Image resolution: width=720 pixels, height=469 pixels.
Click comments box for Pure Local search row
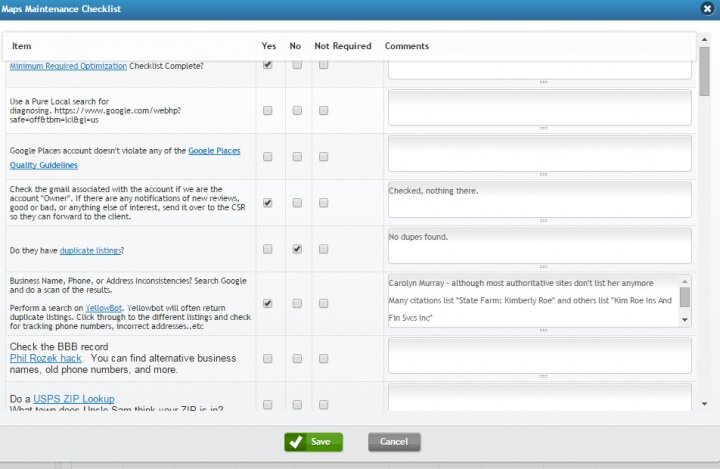tap(540, 107)
